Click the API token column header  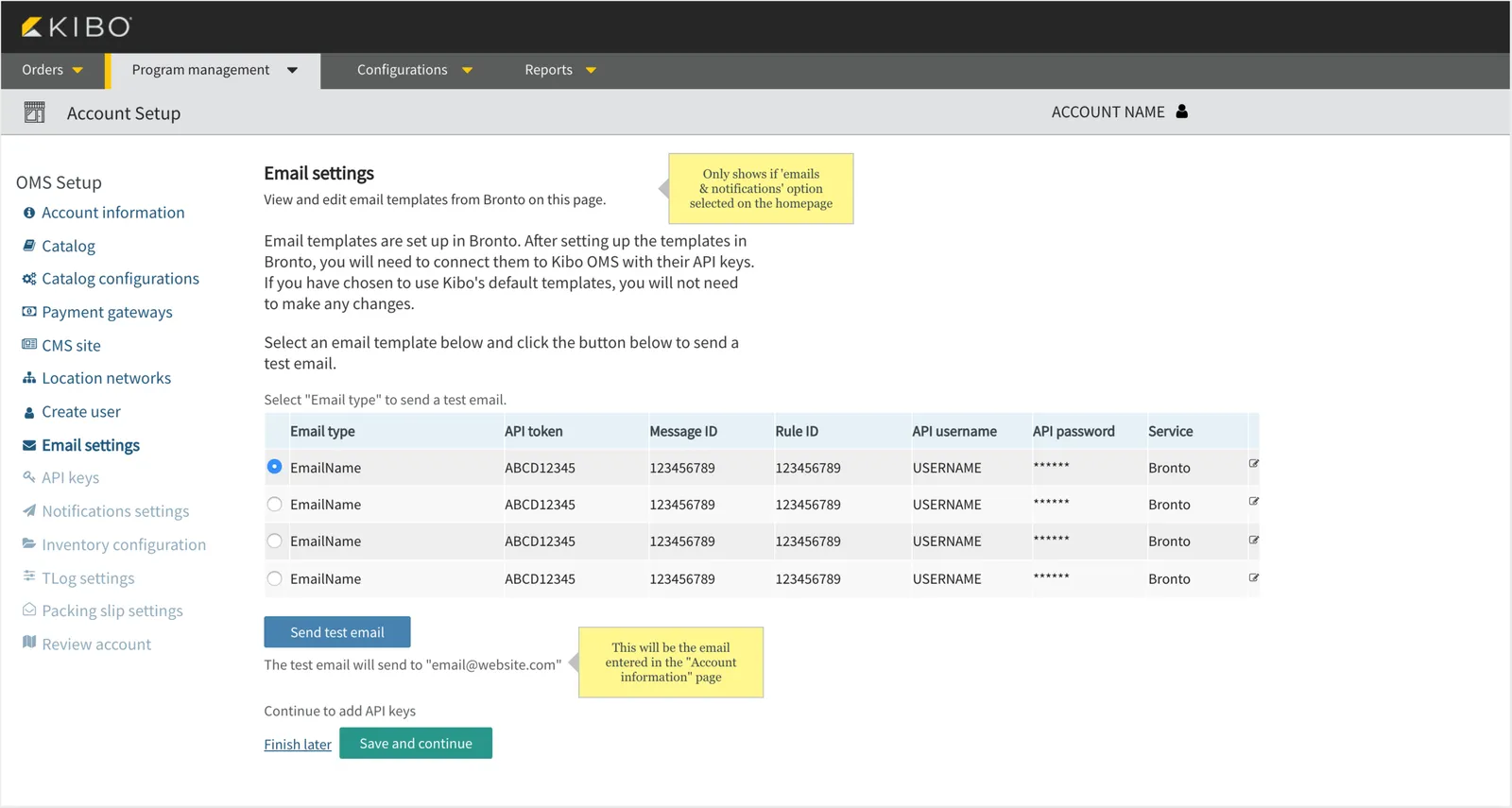pos(534,431)
